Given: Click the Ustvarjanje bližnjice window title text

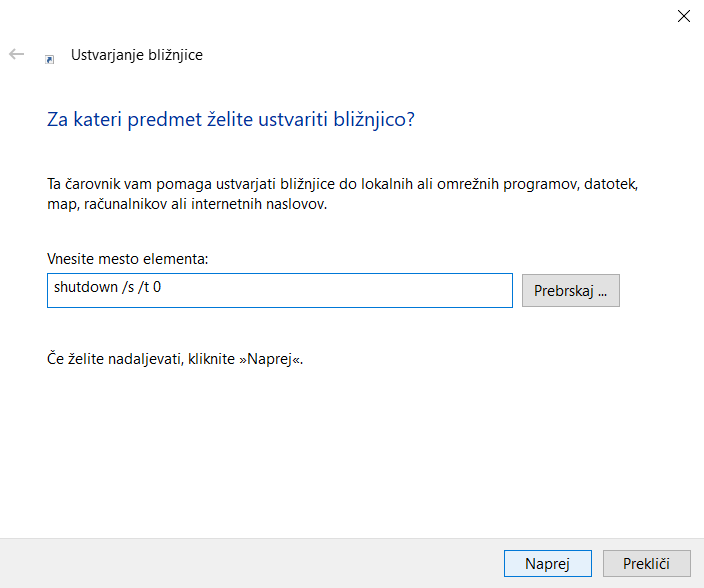Looking at the screenshot, I should click(136, 55).
